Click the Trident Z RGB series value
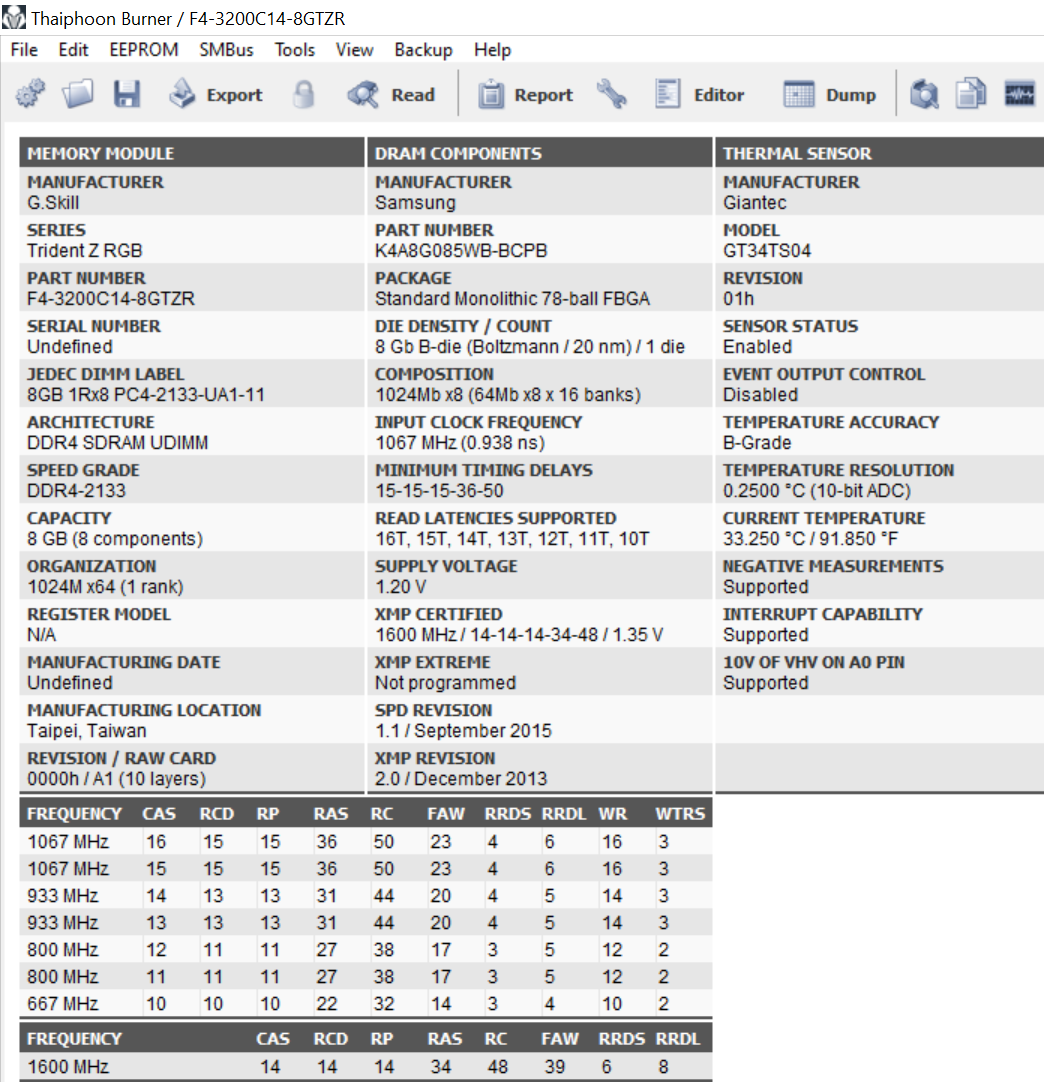1044x1082 pixels. [84, 250]
